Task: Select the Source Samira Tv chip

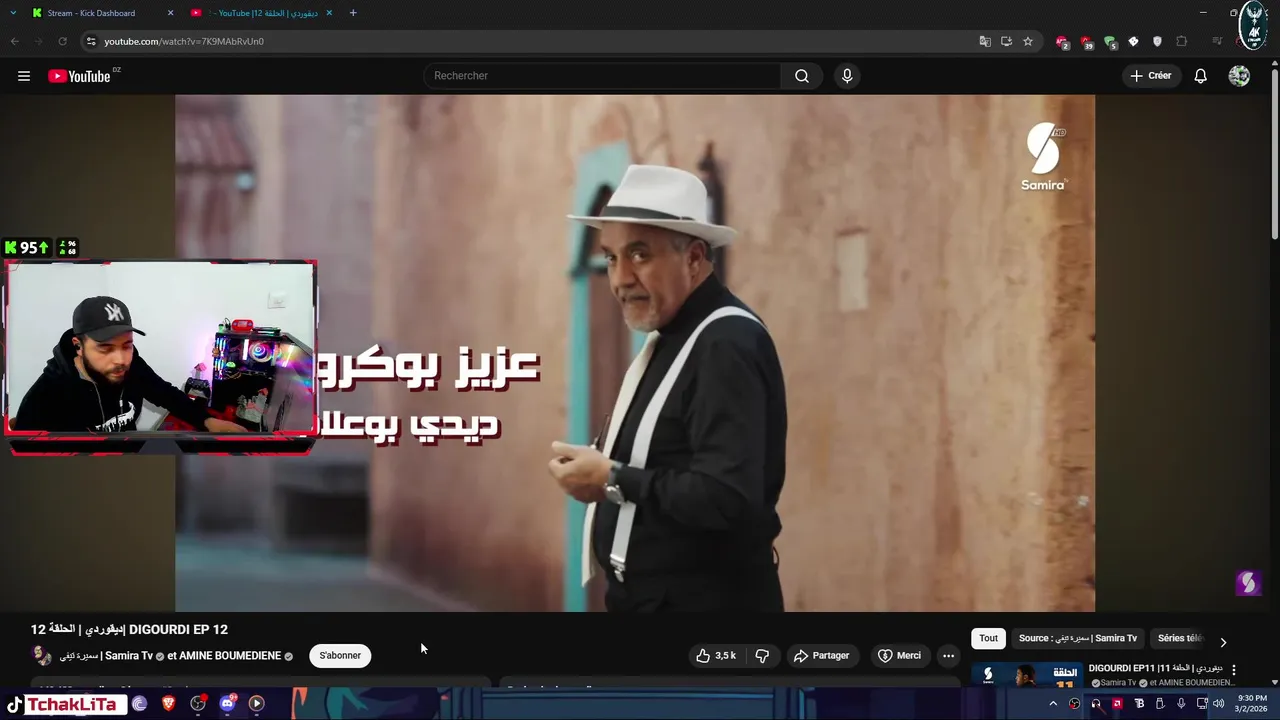Action: (x=1078, y=638)
